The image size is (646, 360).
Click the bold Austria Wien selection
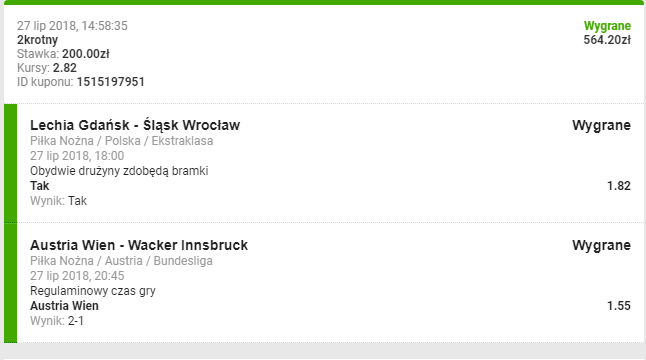point(64,306)
